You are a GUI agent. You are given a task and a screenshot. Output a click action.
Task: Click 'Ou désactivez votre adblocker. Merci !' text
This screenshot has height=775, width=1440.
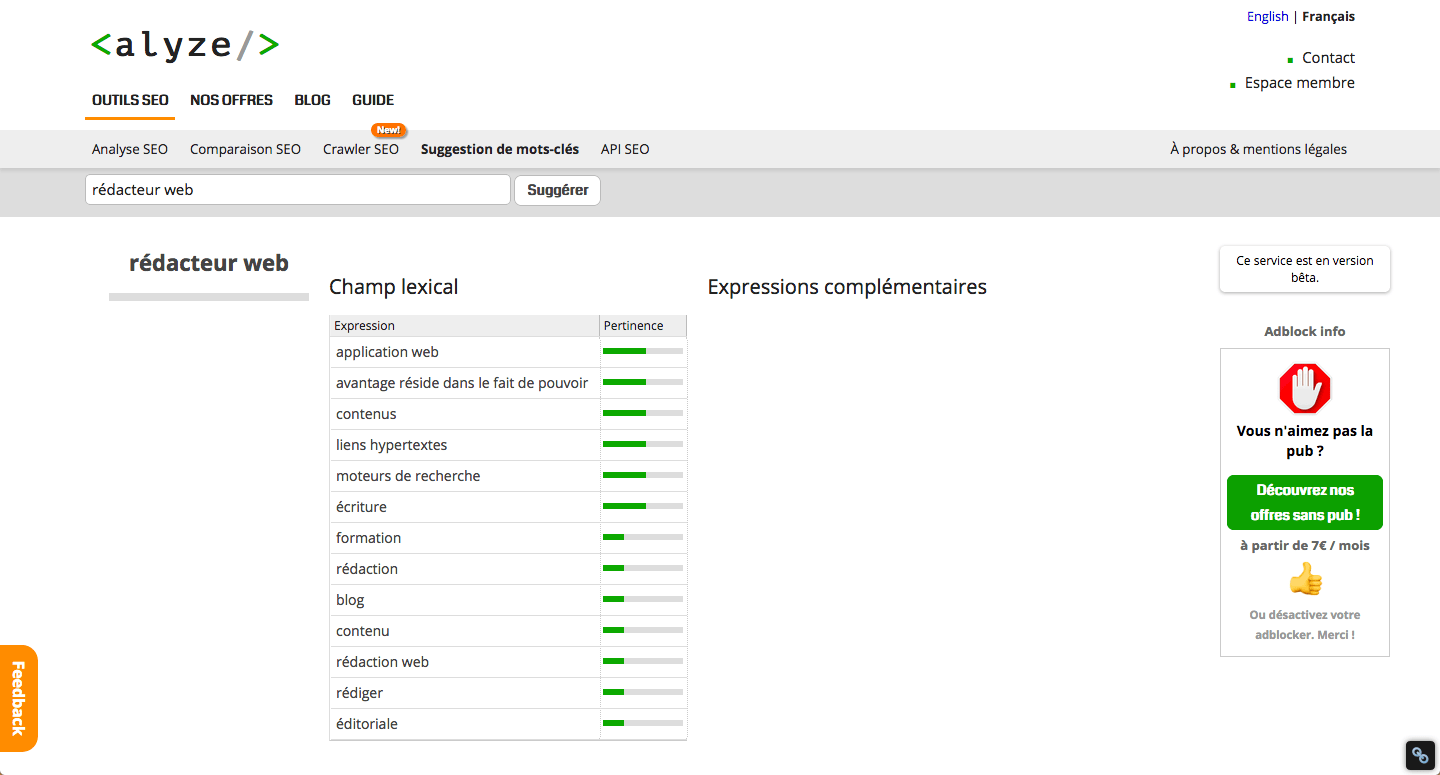1305,625
